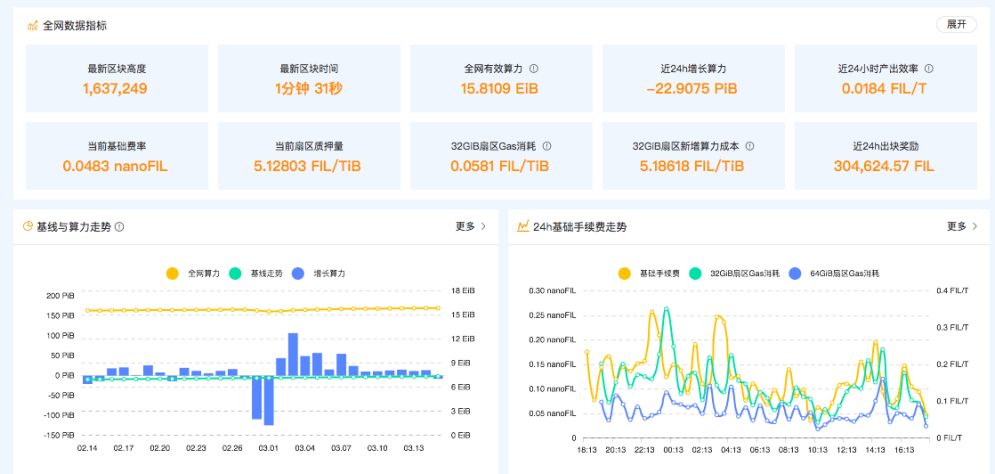Click info icon beside 32GiB扇区新增算力成本
Screen dimensions: 995x474
(x=750, y=146)
